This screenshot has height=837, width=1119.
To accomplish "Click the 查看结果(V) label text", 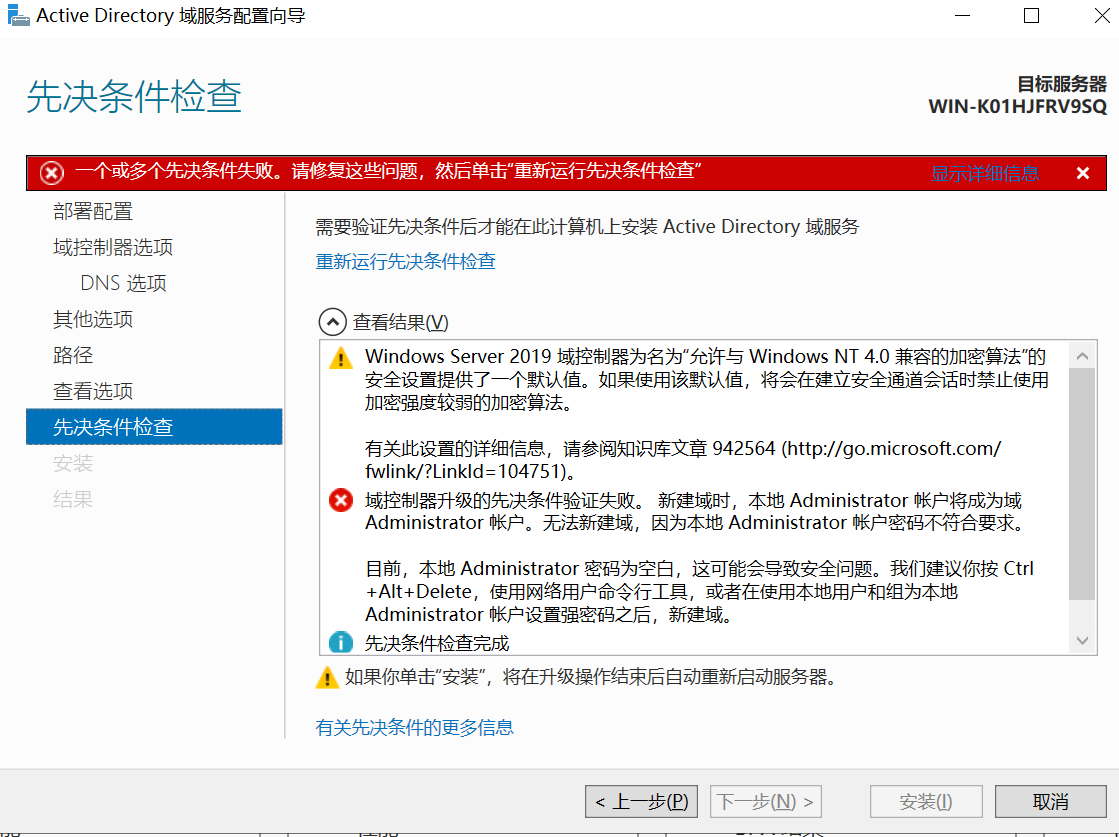I will click(x=400, y=323).
